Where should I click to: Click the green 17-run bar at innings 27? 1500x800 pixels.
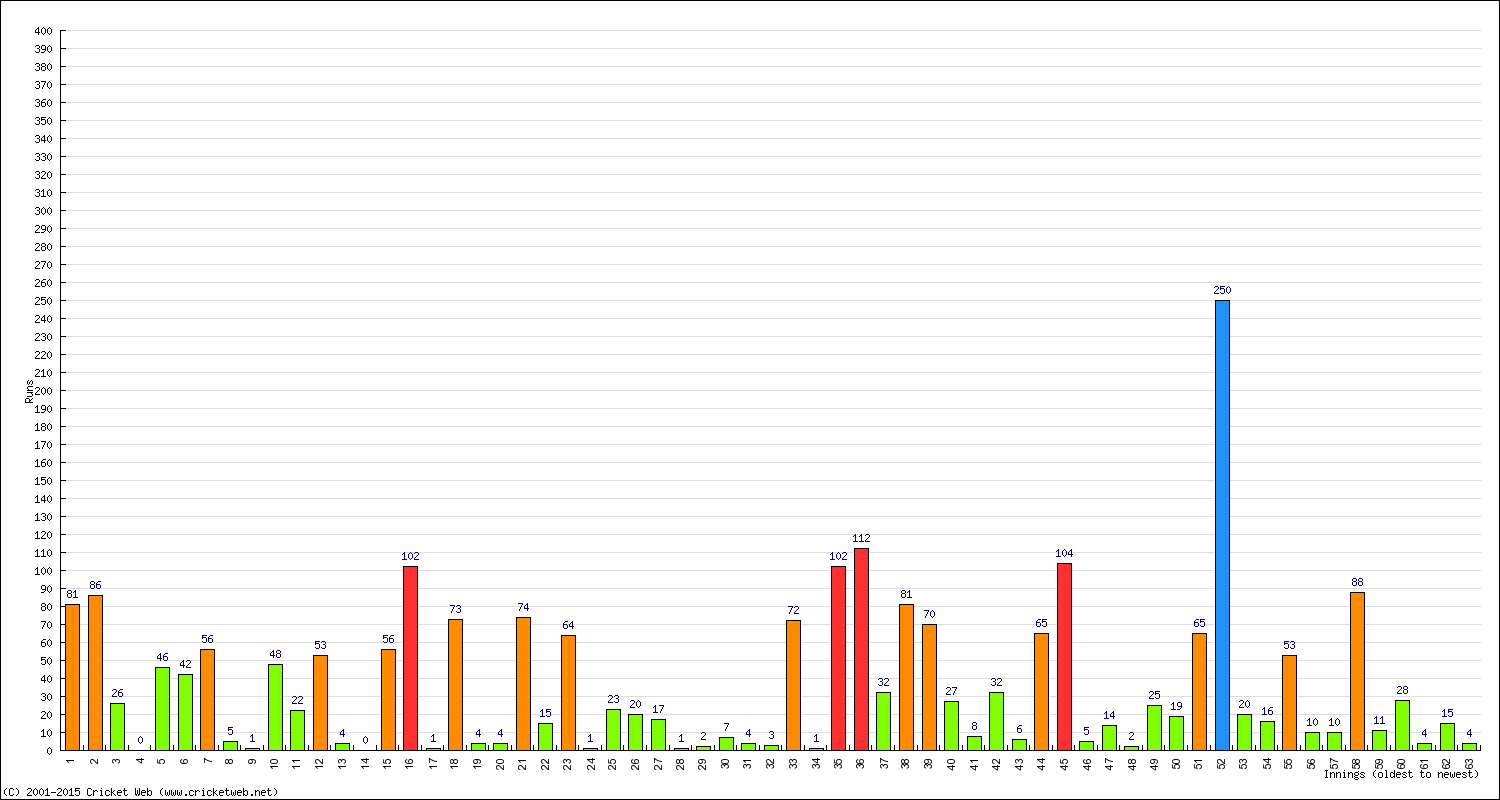(x=658, y=734)
